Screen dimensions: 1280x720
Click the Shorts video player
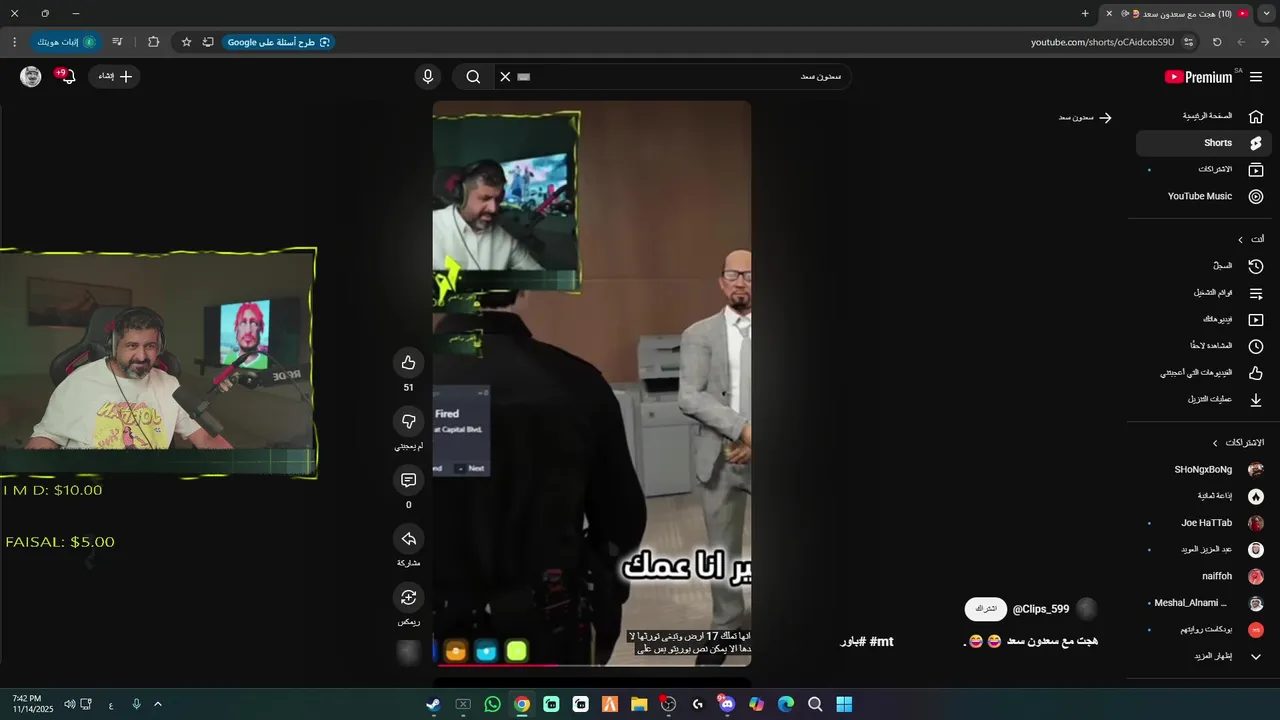(592, 383)
